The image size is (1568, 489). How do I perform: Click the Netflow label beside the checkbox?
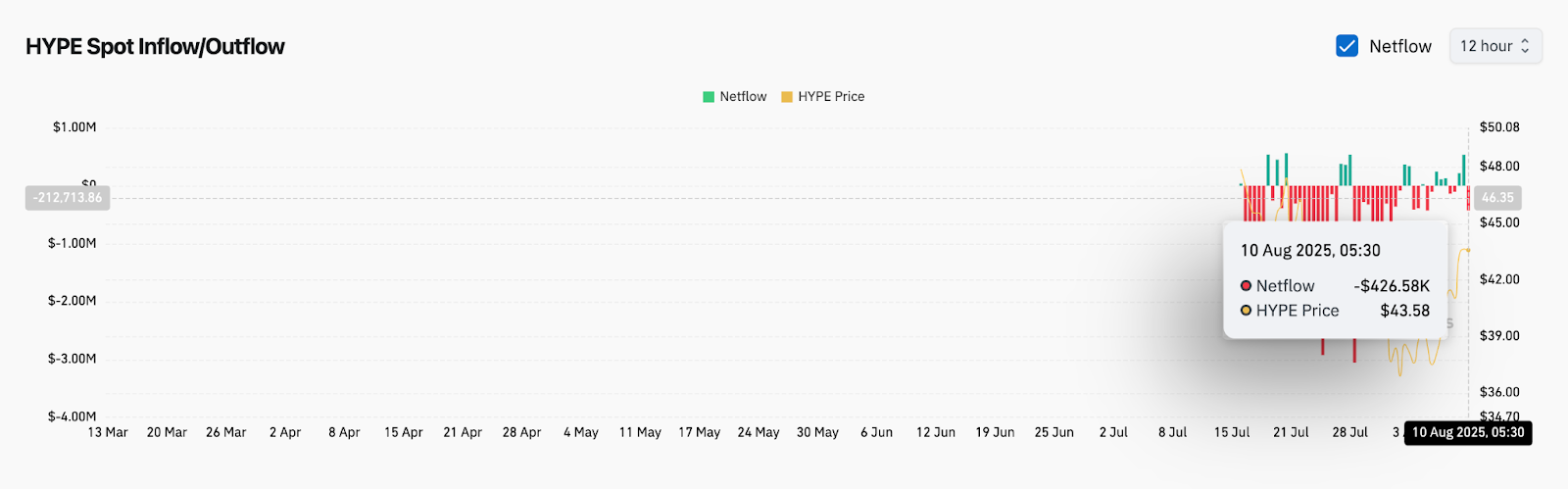point(1399,46)
